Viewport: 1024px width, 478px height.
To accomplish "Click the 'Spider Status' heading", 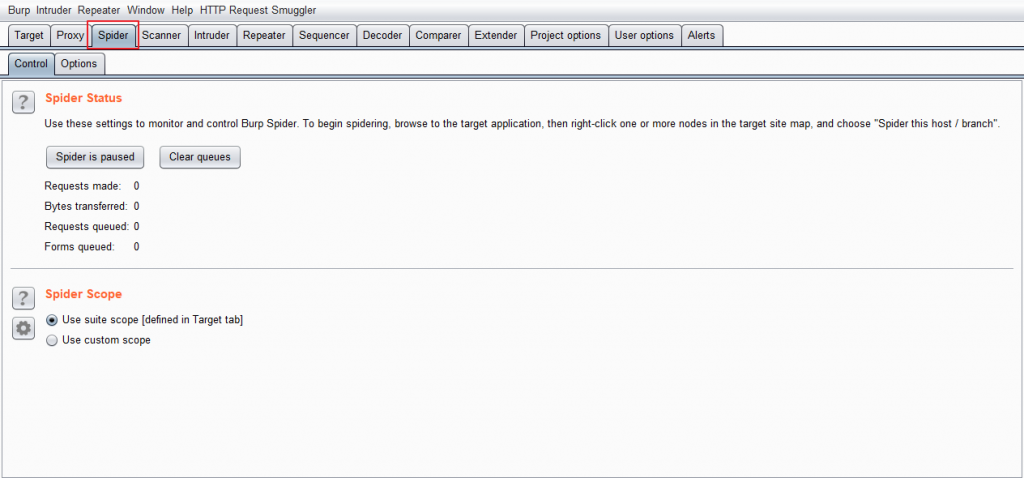I will (x=84, y=98).
